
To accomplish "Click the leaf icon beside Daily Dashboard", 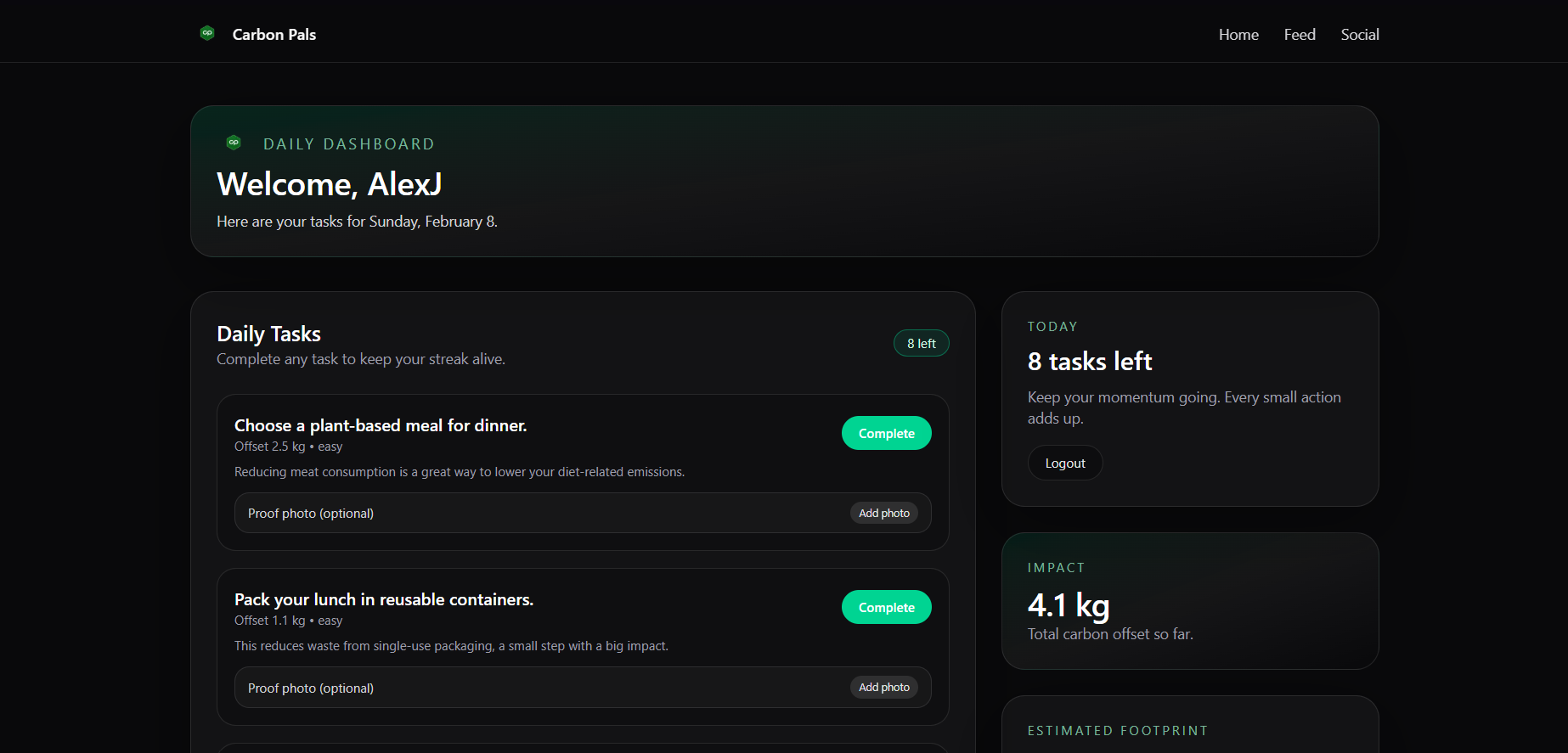I will point(234,143).
